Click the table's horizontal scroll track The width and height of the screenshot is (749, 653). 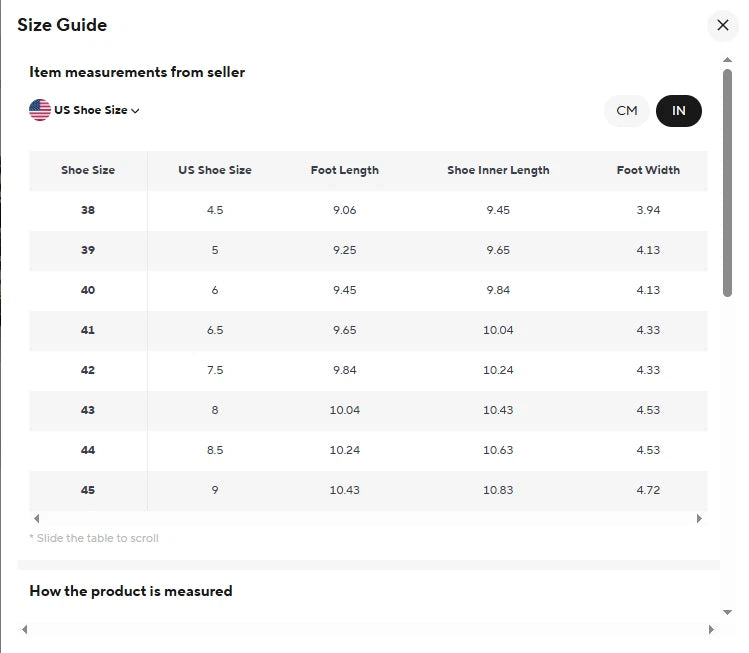point(368,518)
